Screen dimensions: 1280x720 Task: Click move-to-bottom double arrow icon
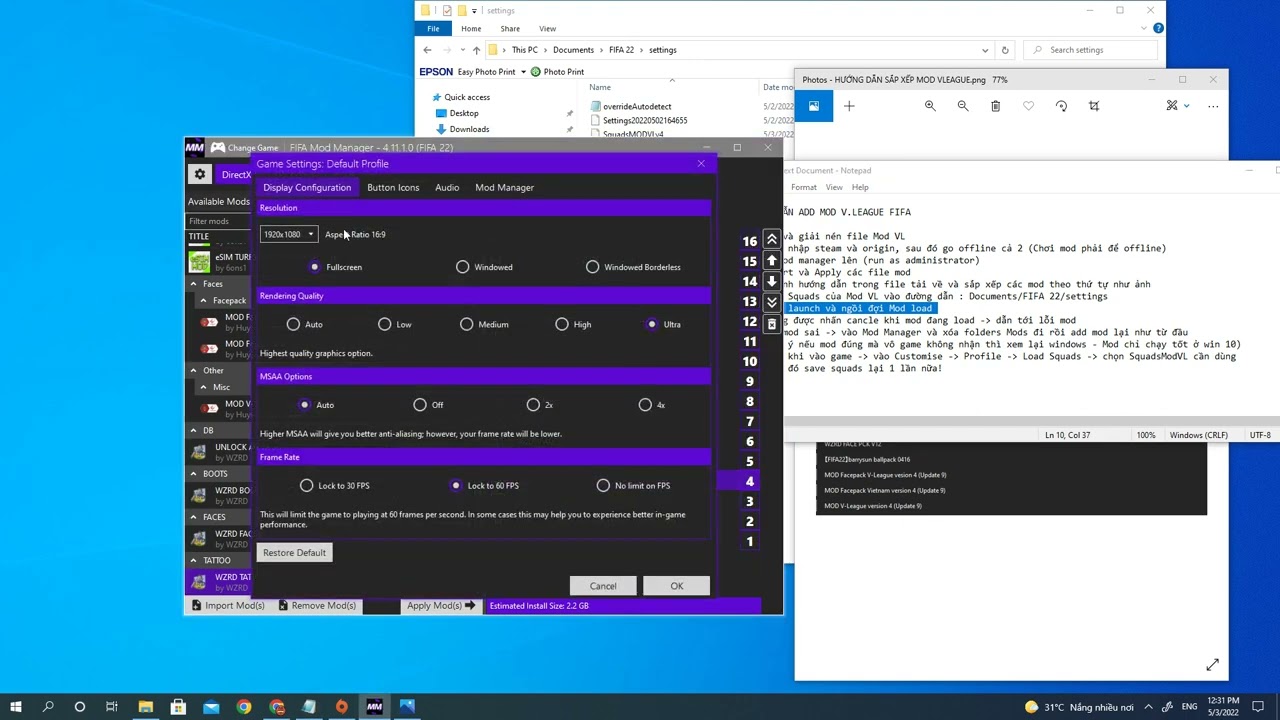(x=771, y=302)
